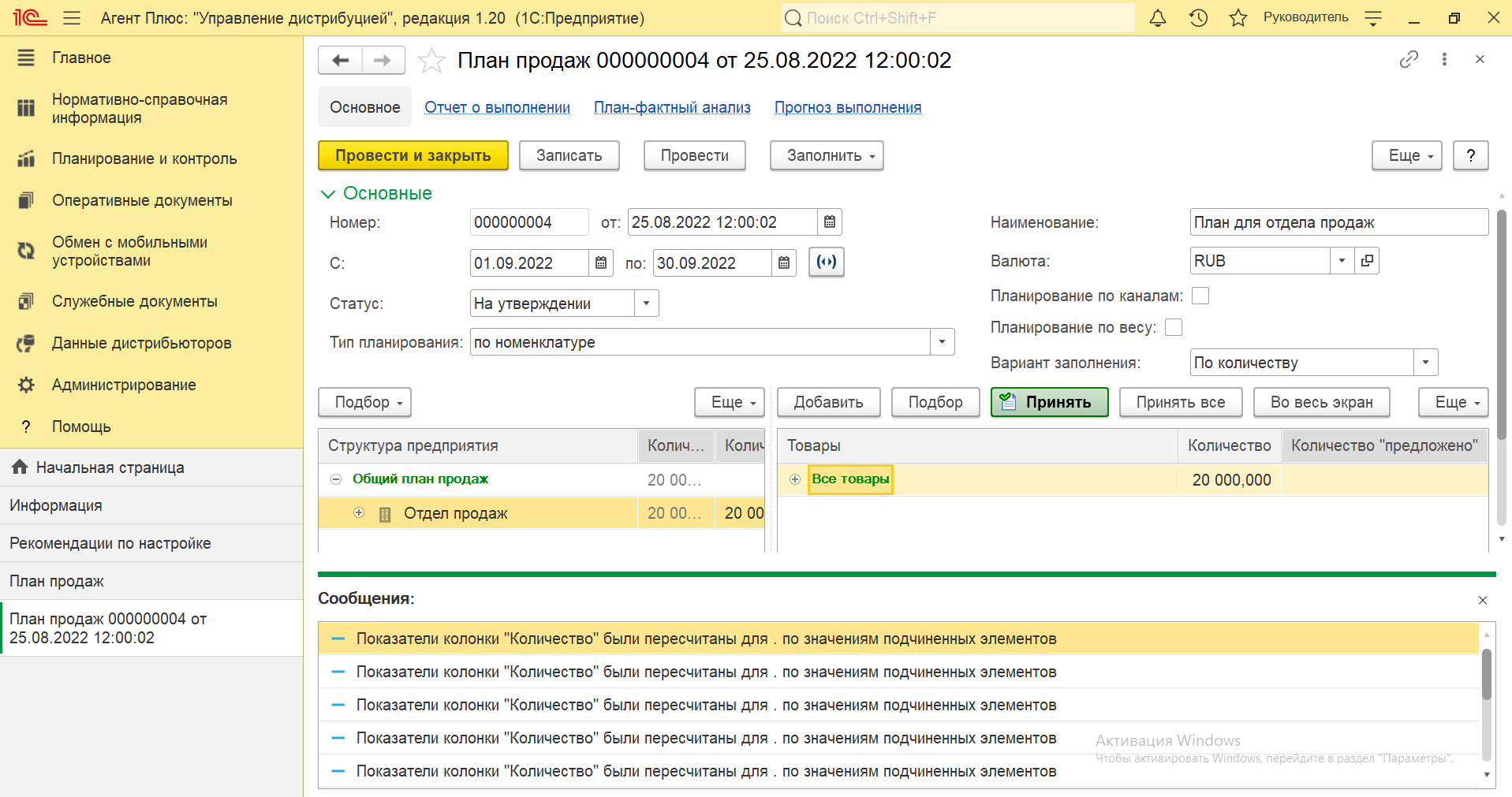Screen dimensions: 1512x797
Task: Toggle Планирование по весу checkbox
Action: point(1174,327)
